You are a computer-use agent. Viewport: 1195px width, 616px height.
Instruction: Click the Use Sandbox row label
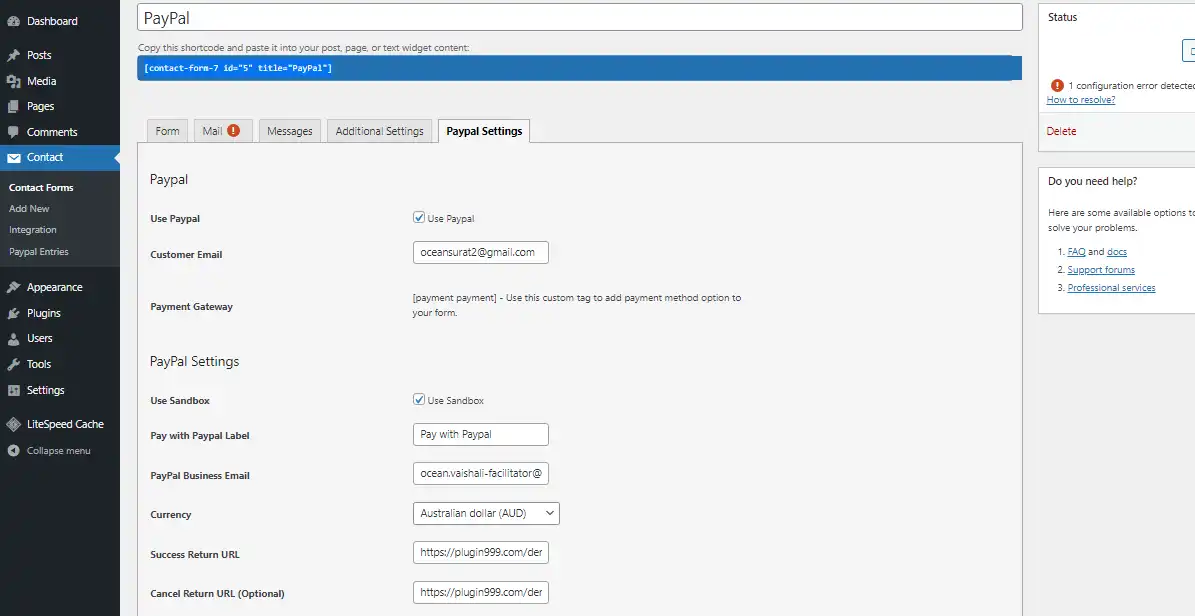[180, 400]
